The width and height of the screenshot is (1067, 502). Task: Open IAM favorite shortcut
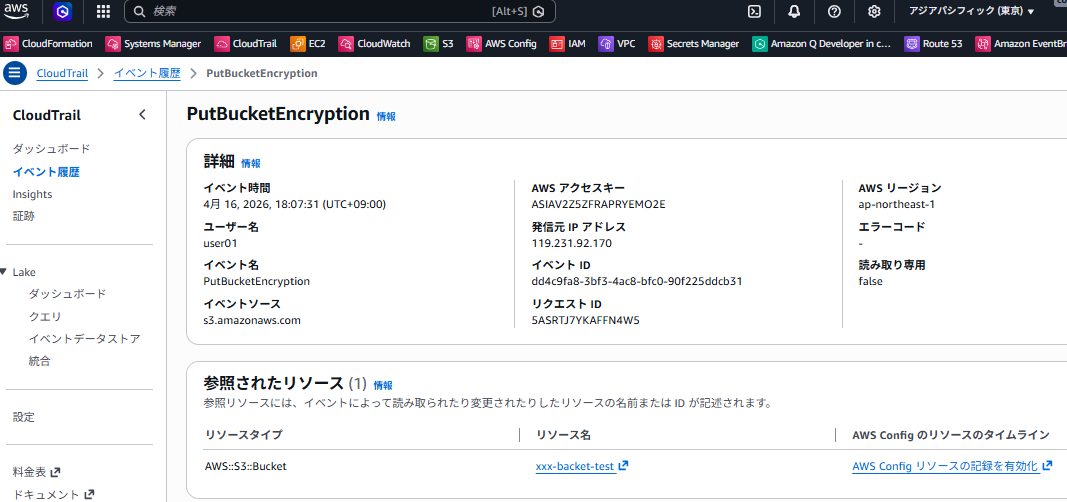click(568, 44)
